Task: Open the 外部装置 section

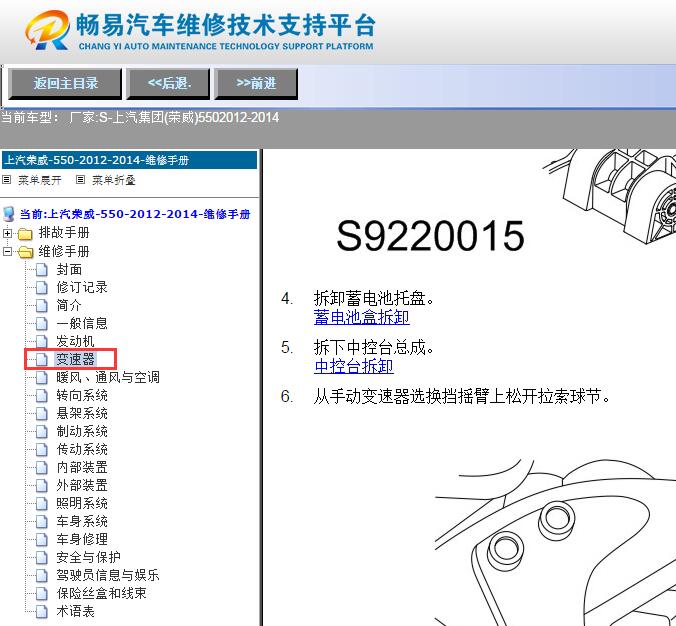Action: [82, 485]
